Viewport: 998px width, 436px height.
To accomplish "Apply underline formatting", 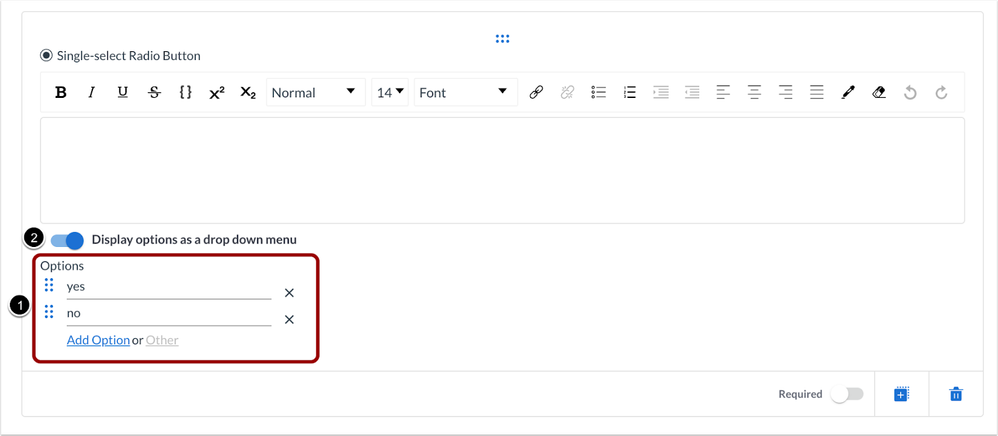I will click(123, 93).
